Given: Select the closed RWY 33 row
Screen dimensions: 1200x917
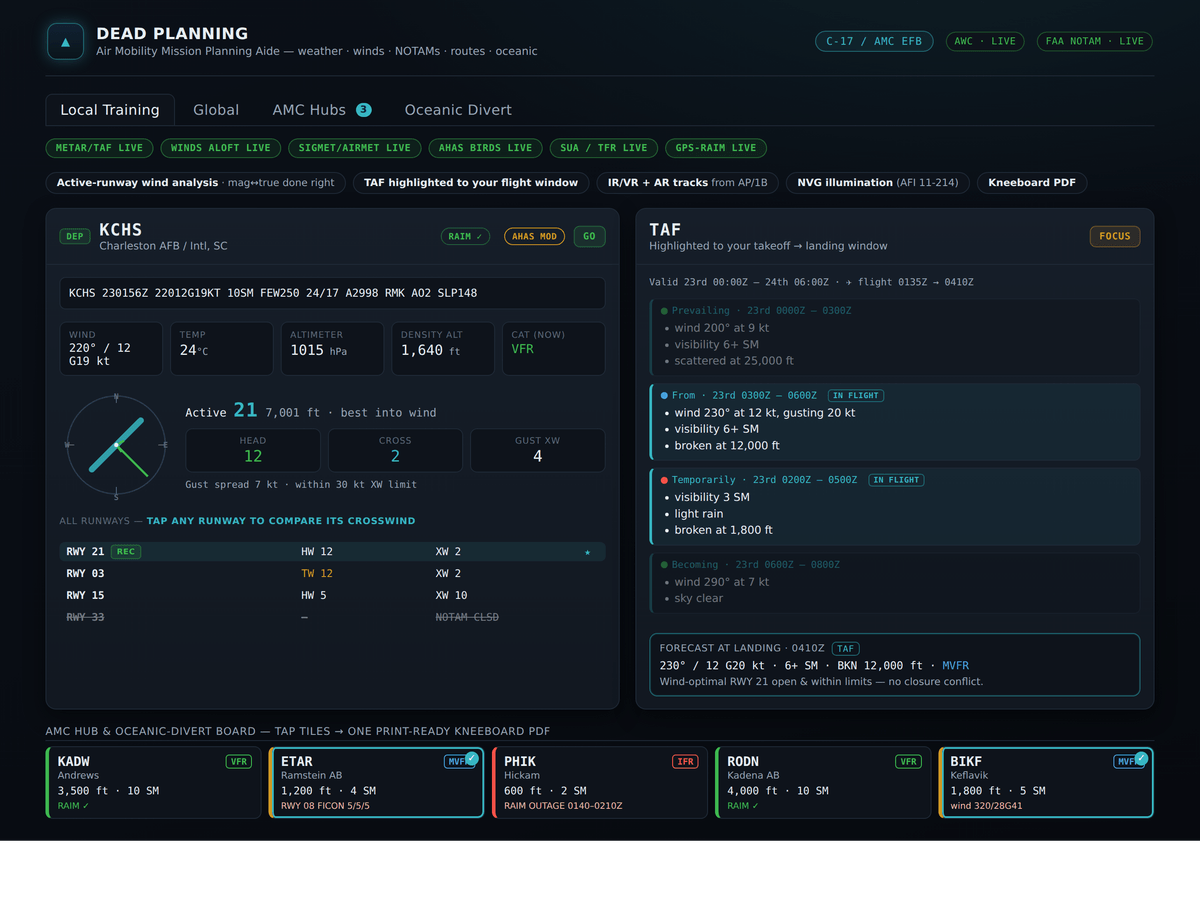Looking at the screenshot, I should [332, 618].
